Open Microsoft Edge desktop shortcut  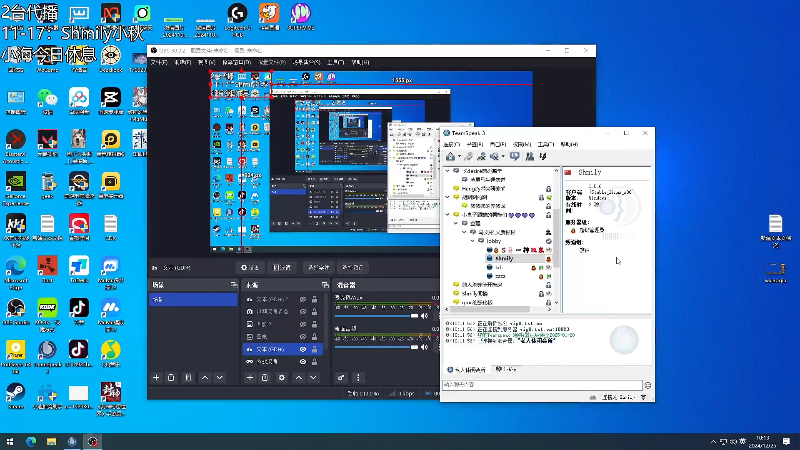pyautogui.click(x=16, y=270)
